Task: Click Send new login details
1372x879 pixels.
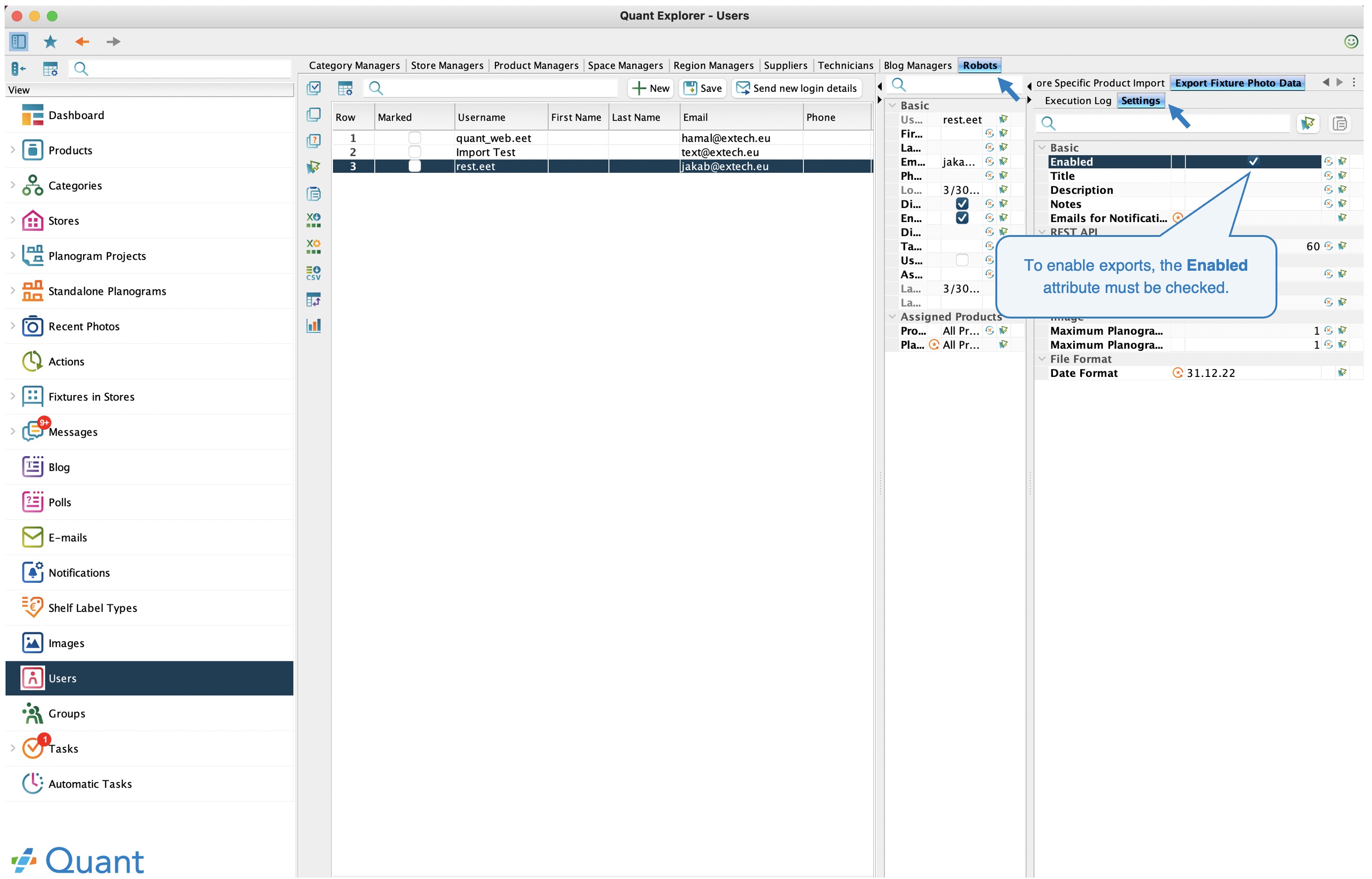Action: (x=796, y=89)
